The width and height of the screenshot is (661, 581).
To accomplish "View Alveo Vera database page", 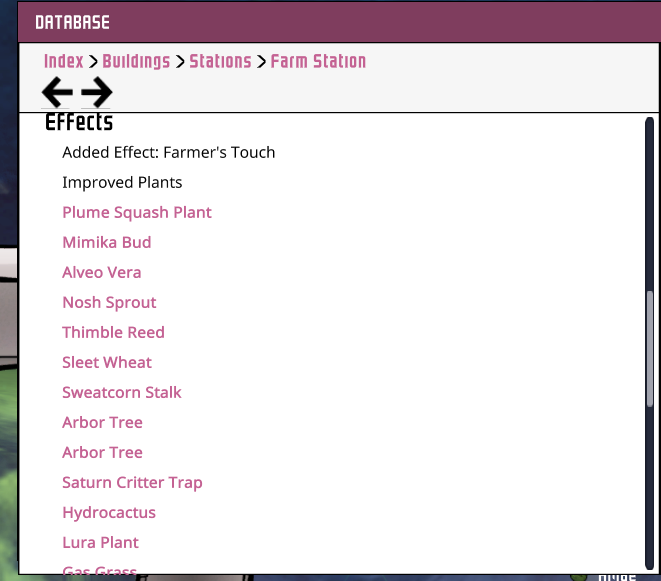I will click(102, 272).
